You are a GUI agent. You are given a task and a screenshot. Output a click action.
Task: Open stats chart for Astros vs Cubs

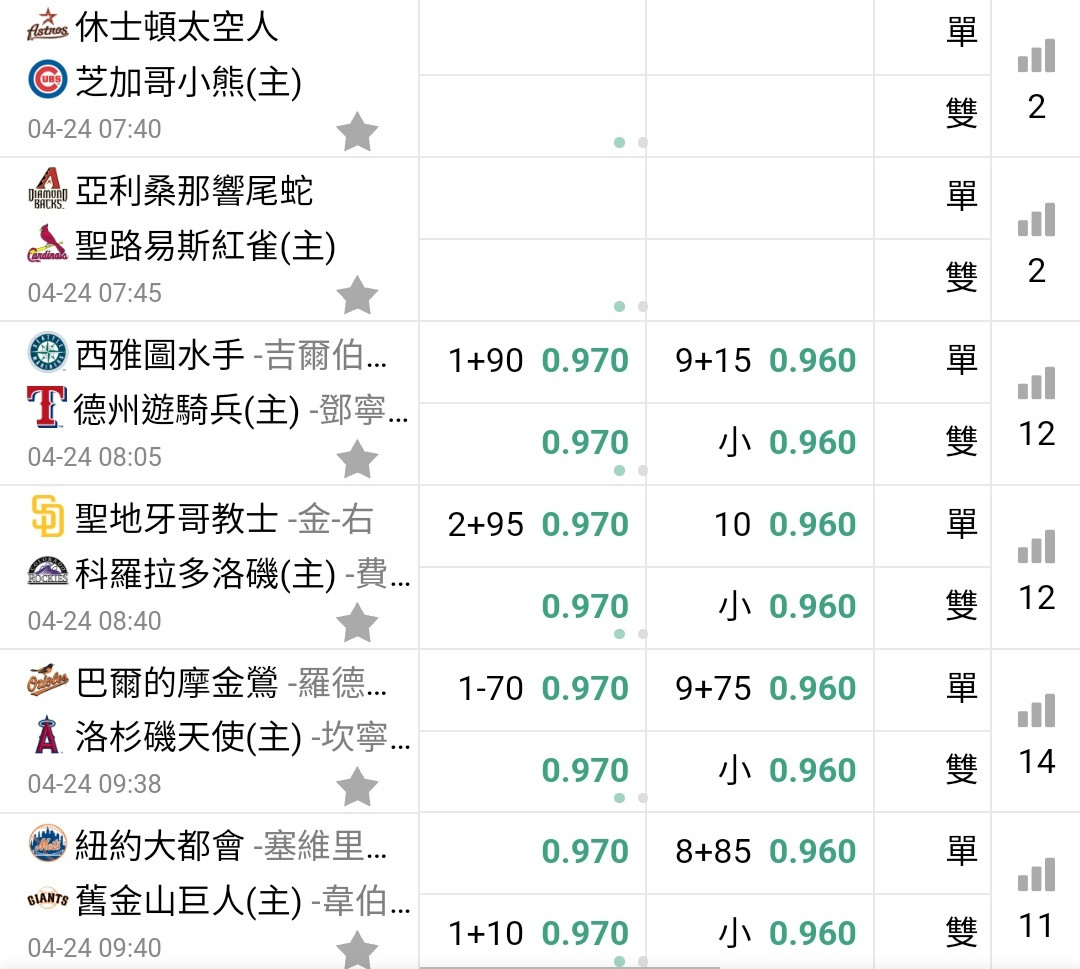click(x=1037, y=56)
